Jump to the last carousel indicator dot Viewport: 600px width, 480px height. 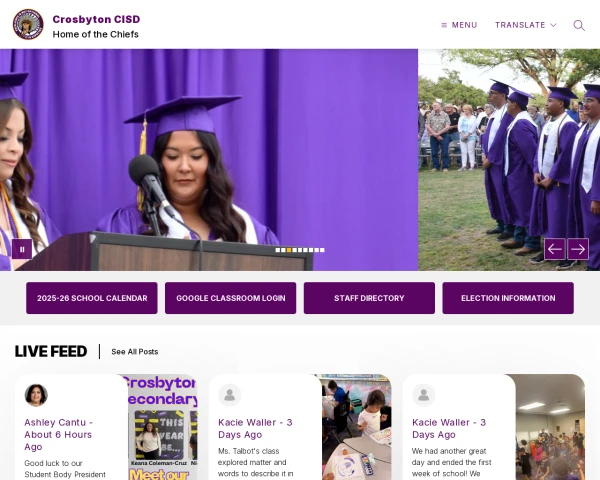point(322,250)
